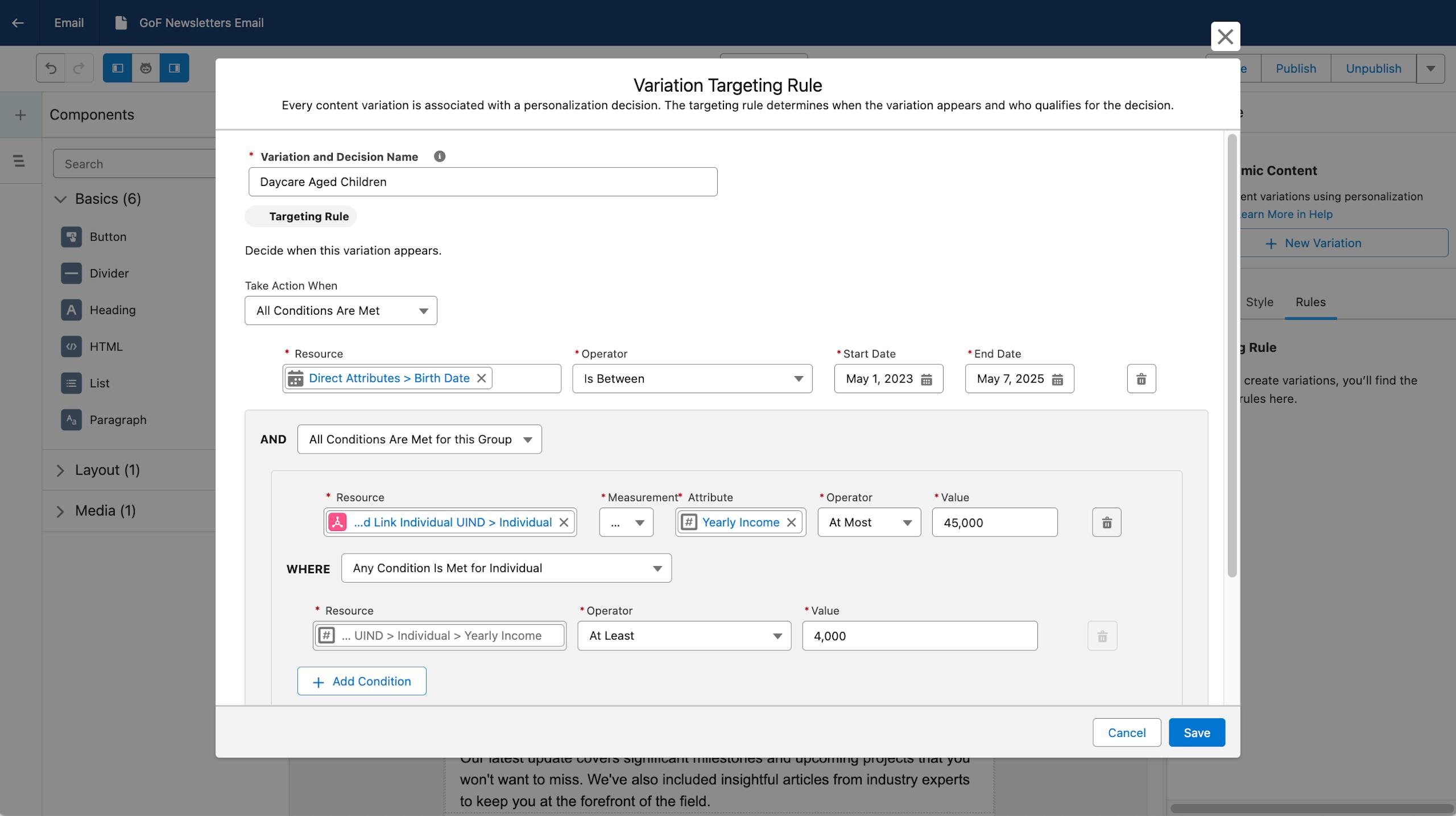This screenshot has width=1456, height=816.
Task: Save the variation targeting rule
Action: coord(1196,732)
